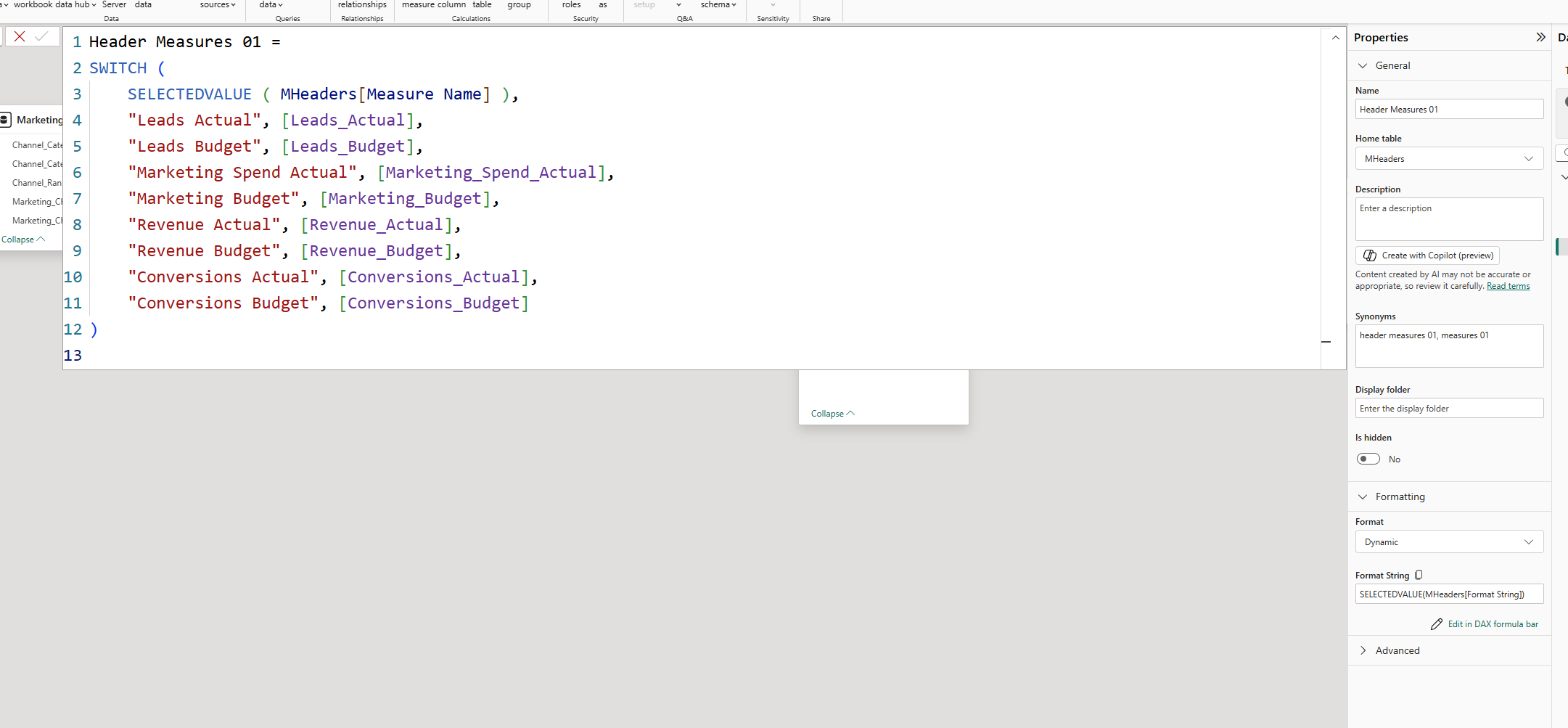Image resolution: width=1568 pixels, height=728 pixels.
Task: Open the workbook data hub ribbon dropdown
Action: coord(55,4)
